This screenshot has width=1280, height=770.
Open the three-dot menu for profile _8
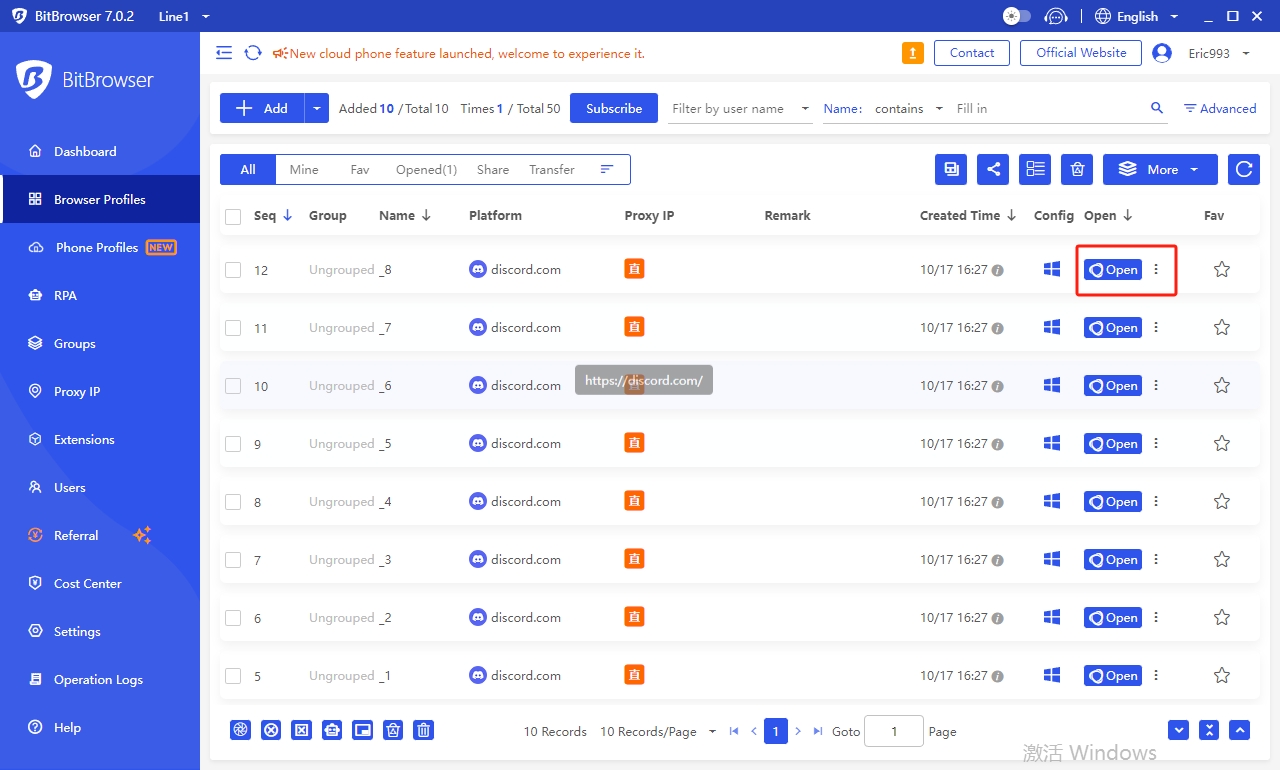pos(1156,269)
